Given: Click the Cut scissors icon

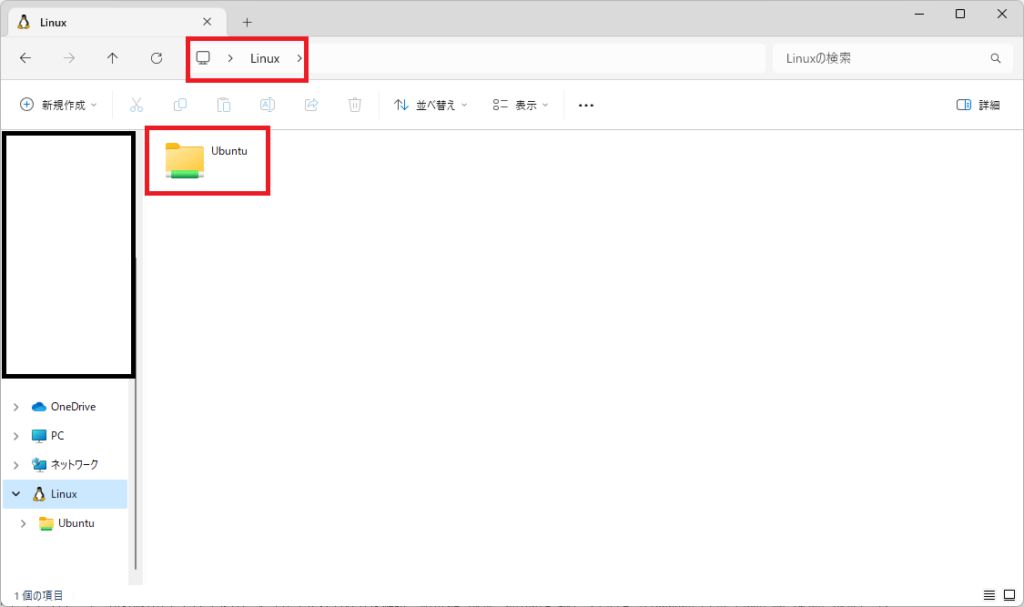Looking at the screenshot, I should click(x=136, y=105).
